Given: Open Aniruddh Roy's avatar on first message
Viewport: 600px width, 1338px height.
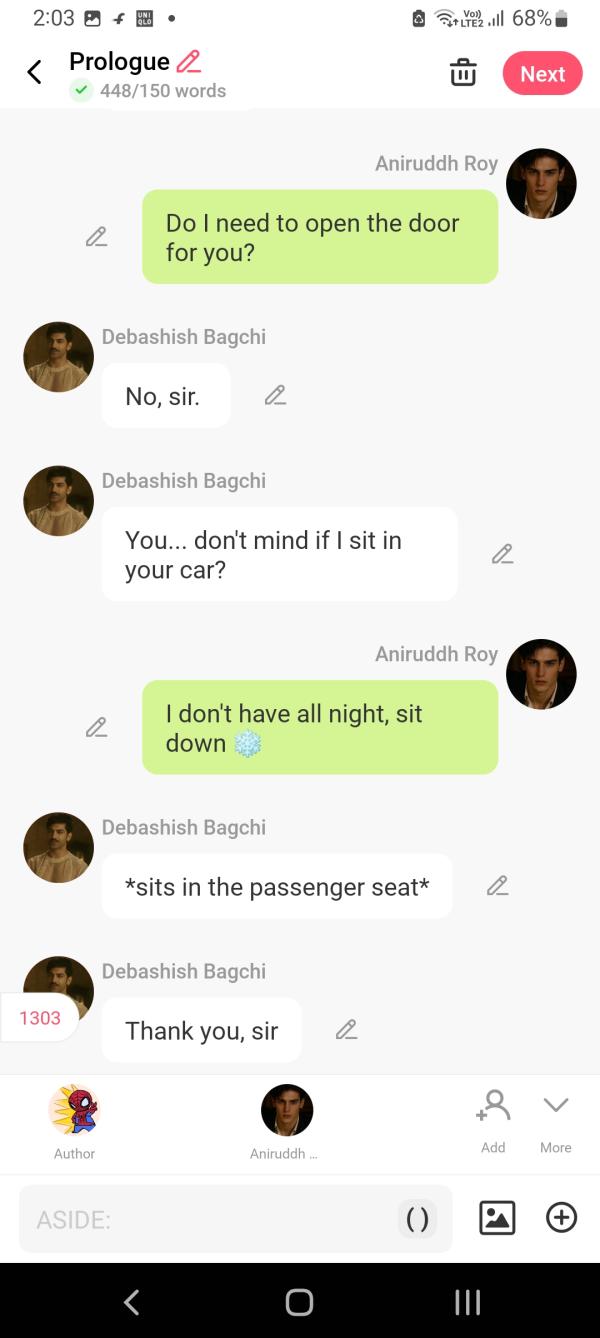Looking at the screenshot, I should point(541,184).
